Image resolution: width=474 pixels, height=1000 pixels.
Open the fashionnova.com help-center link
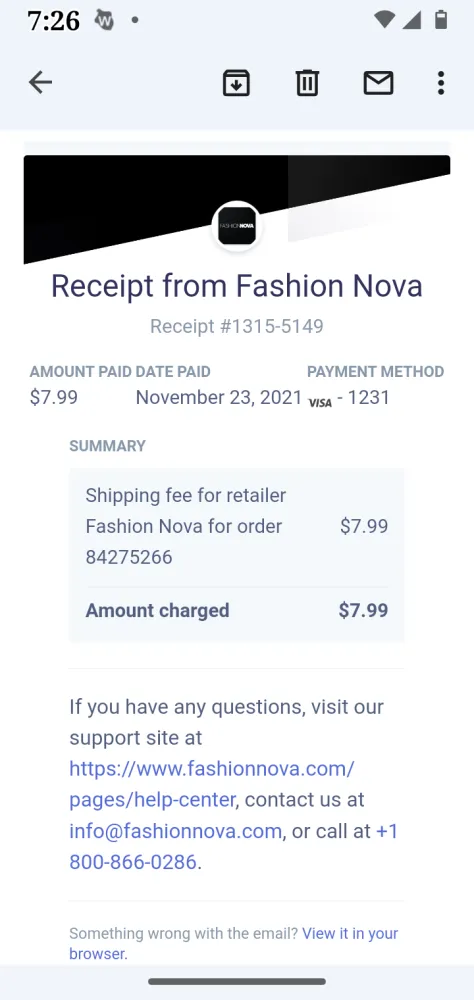click(212, 784)
